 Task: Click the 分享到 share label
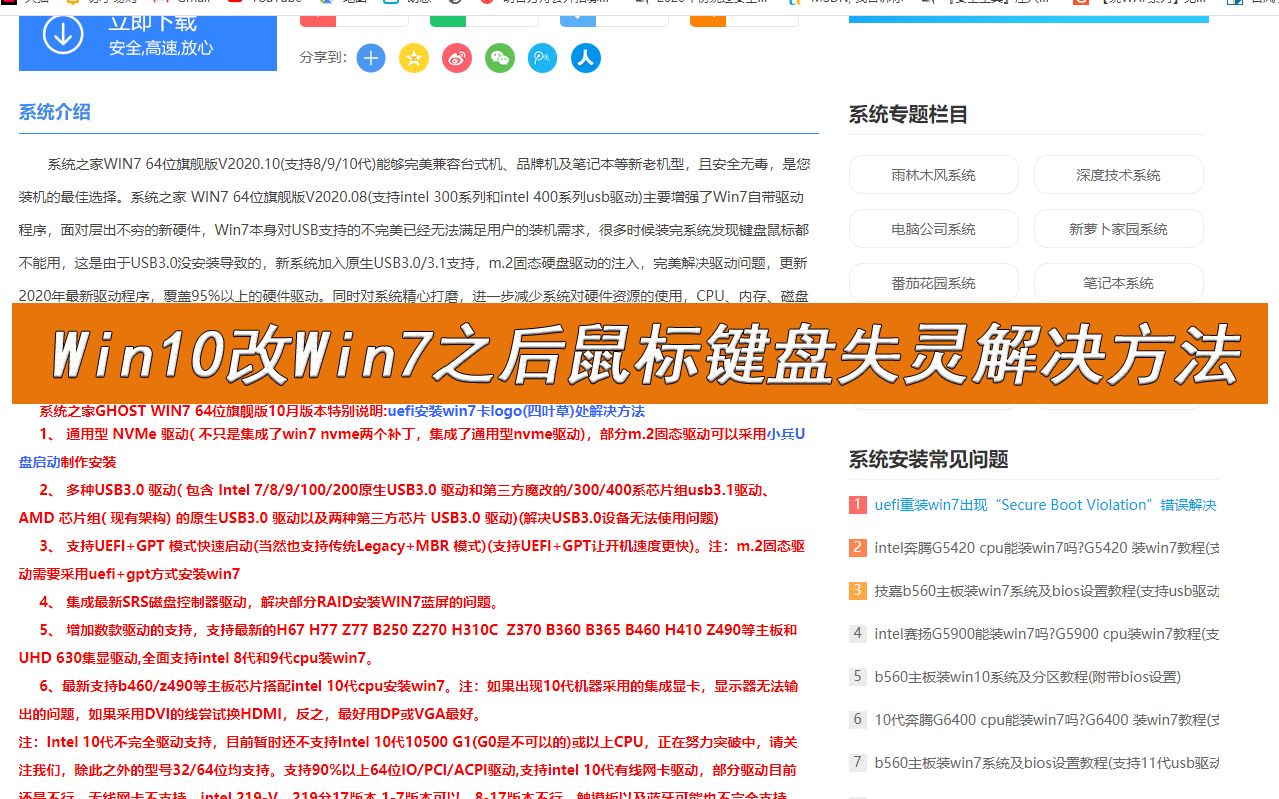[x=322, y=58]
